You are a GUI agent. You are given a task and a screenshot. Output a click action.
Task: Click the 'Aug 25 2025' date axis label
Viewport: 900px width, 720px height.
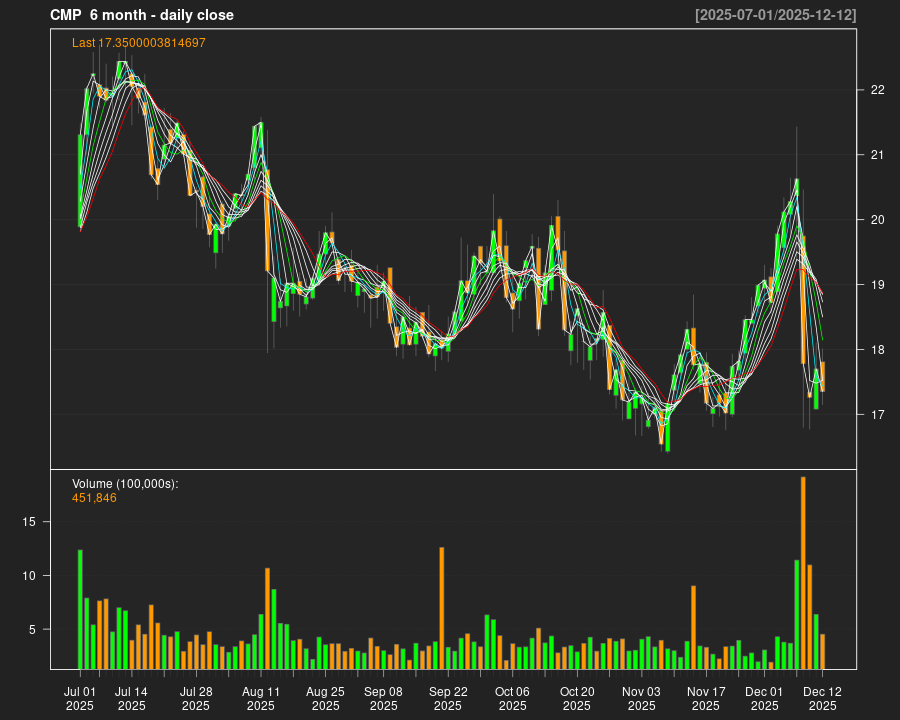point(325,698)
